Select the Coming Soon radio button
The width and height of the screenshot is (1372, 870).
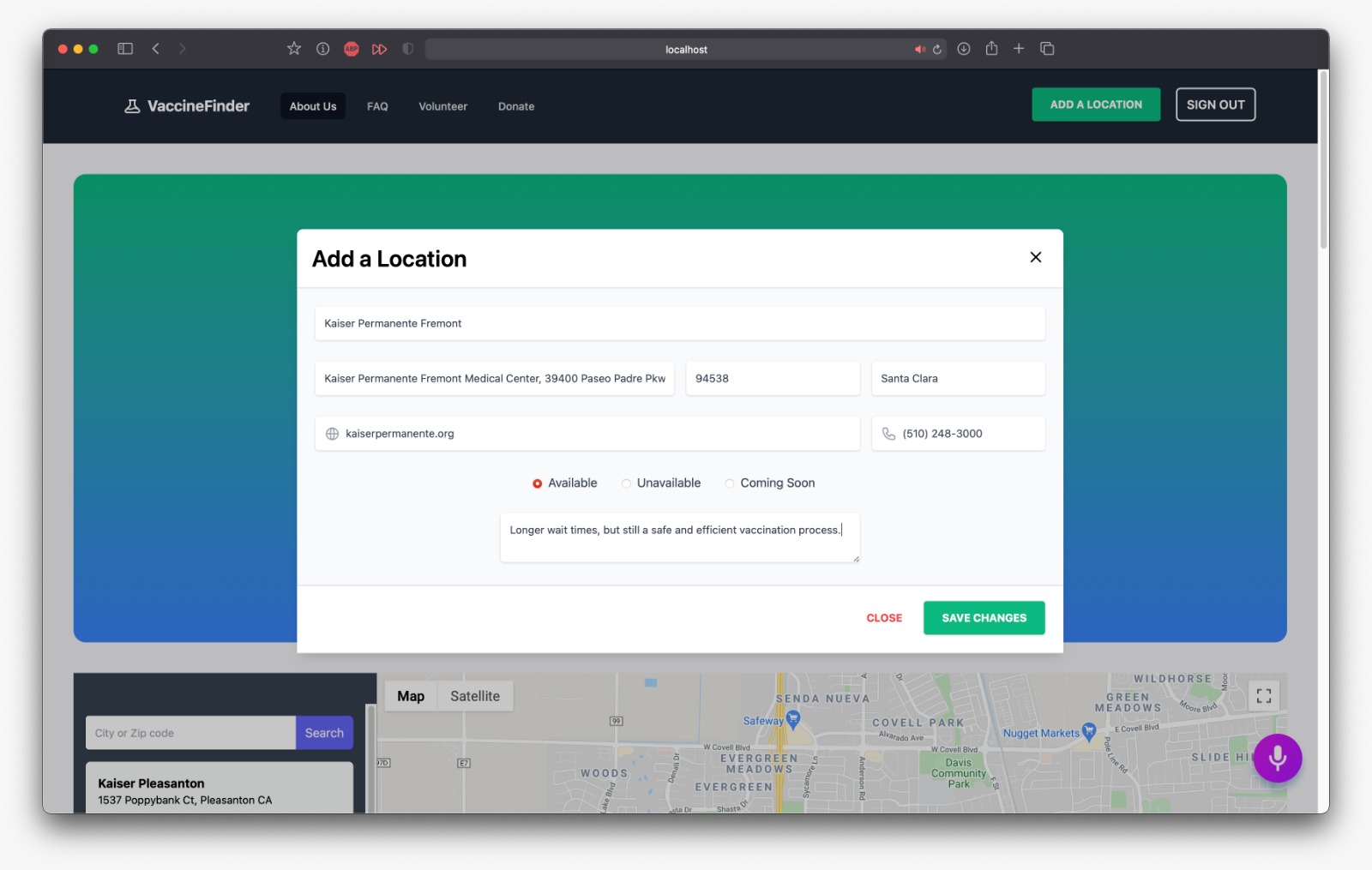coord(730,483)
